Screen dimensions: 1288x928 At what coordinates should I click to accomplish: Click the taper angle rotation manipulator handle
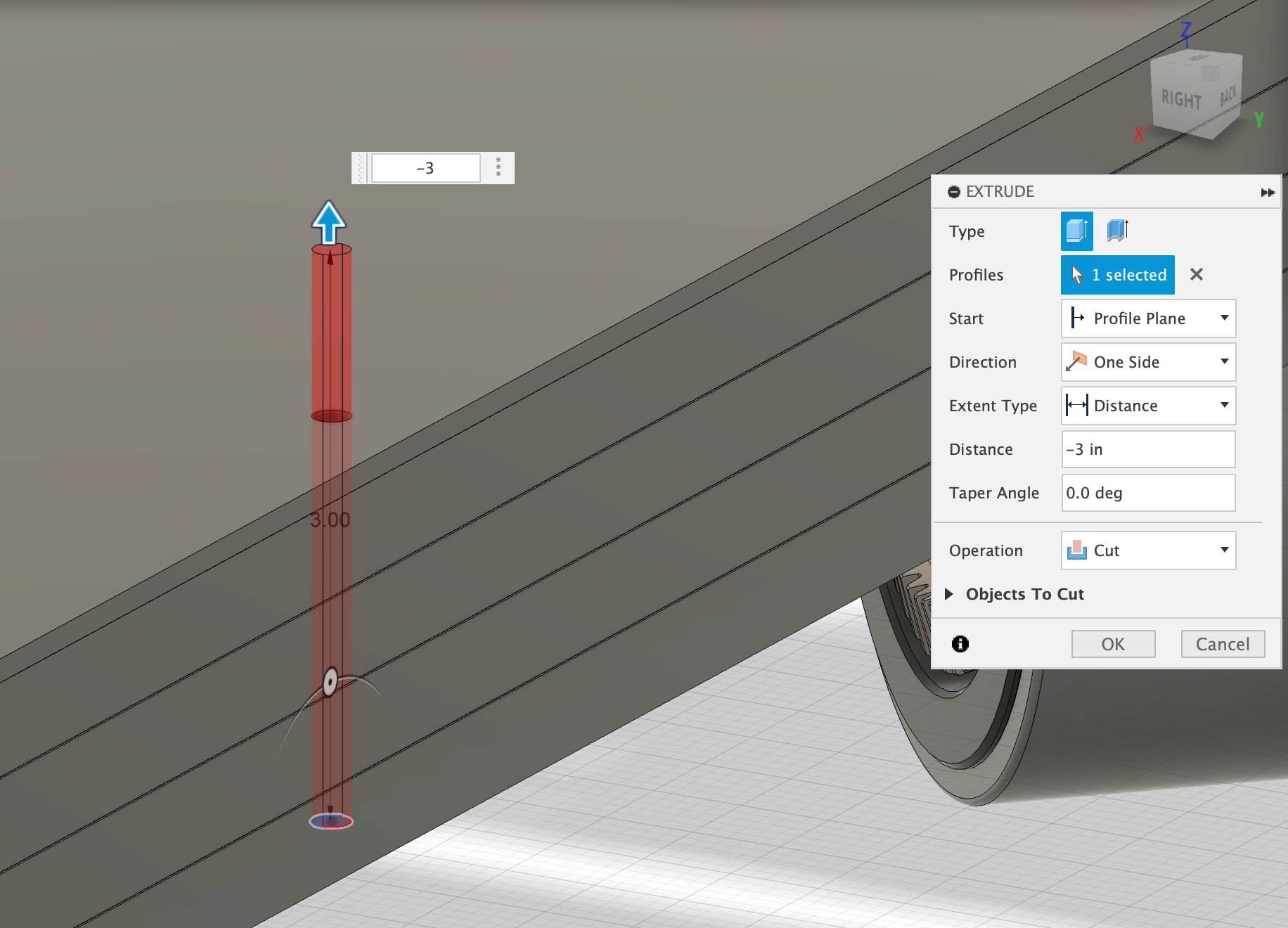tap(330, 681)
